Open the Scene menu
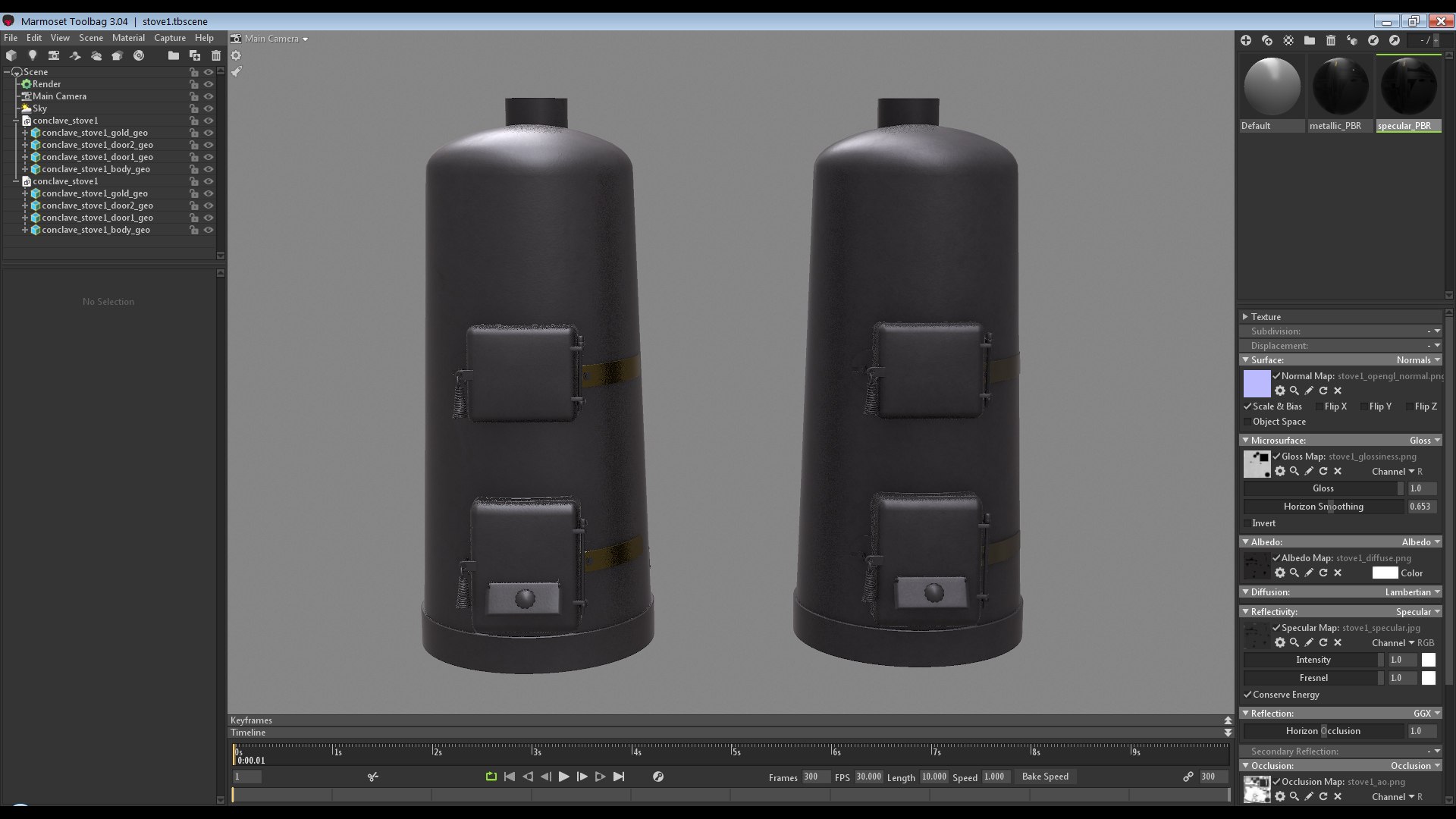The width and height of the screenshot is (1456, 819). [x=91, y=38]
